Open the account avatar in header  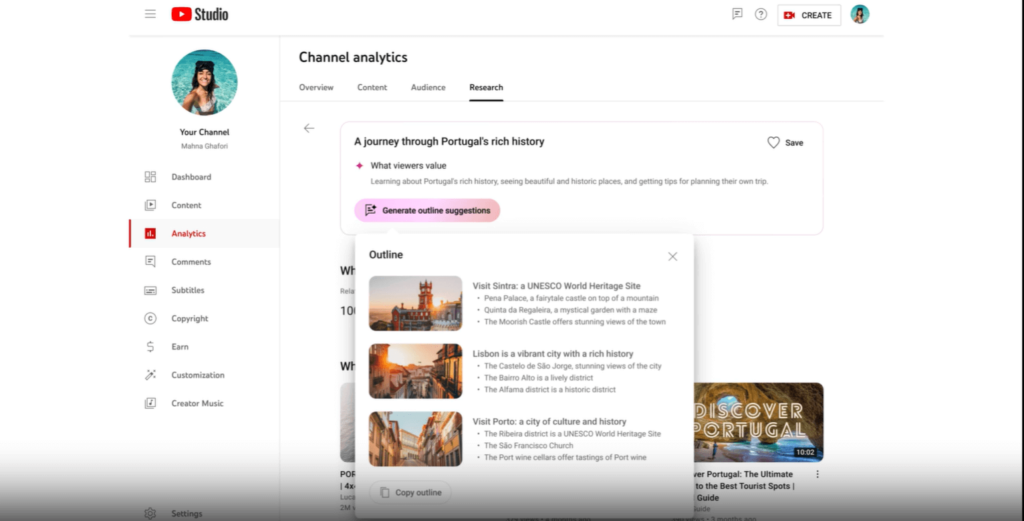point(859,14)
